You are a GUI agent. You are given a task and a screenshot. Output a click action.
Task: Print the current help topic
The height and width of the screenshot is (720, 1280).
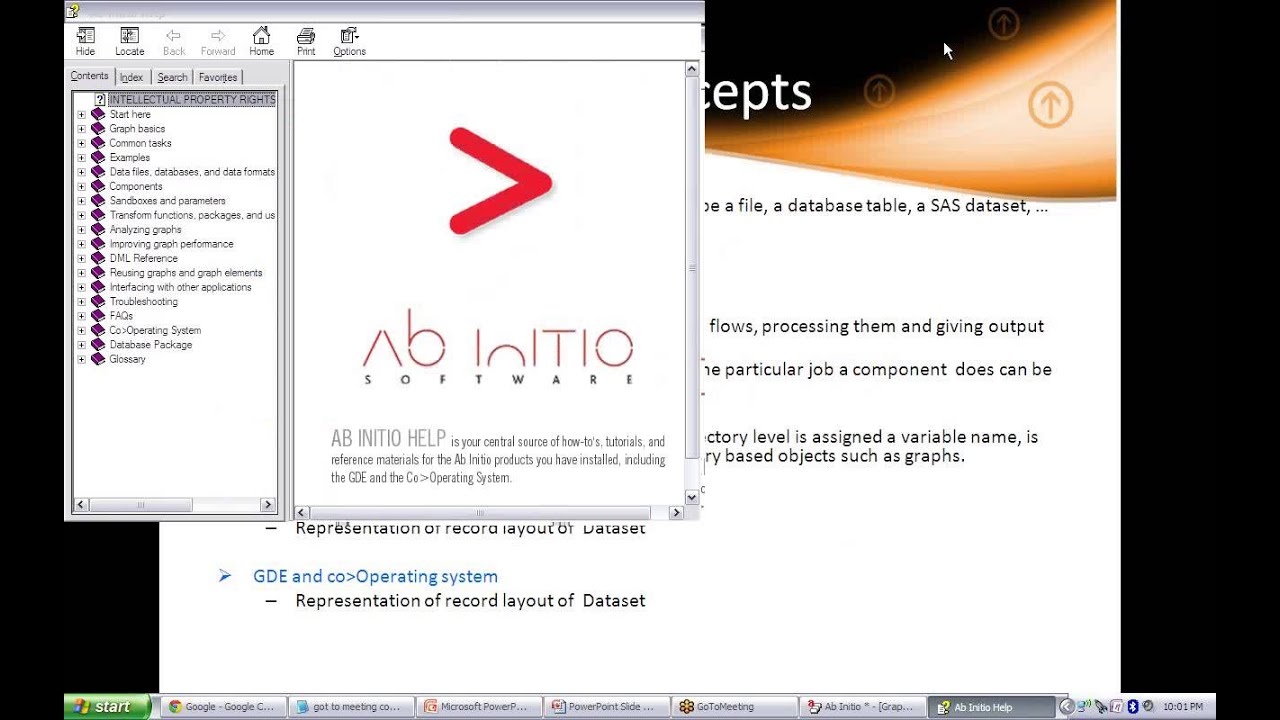point(306,42)
